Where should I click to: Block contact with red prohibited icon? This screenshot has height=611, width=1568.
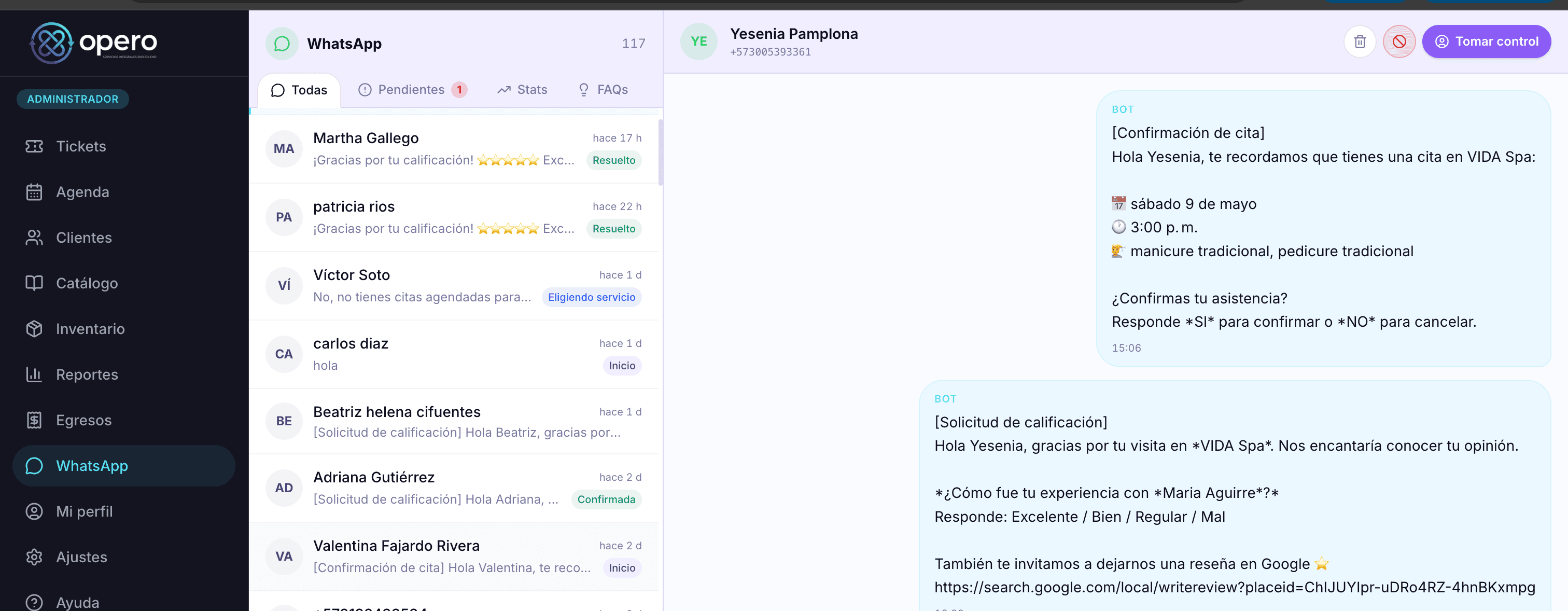(x=1399, y=41)
